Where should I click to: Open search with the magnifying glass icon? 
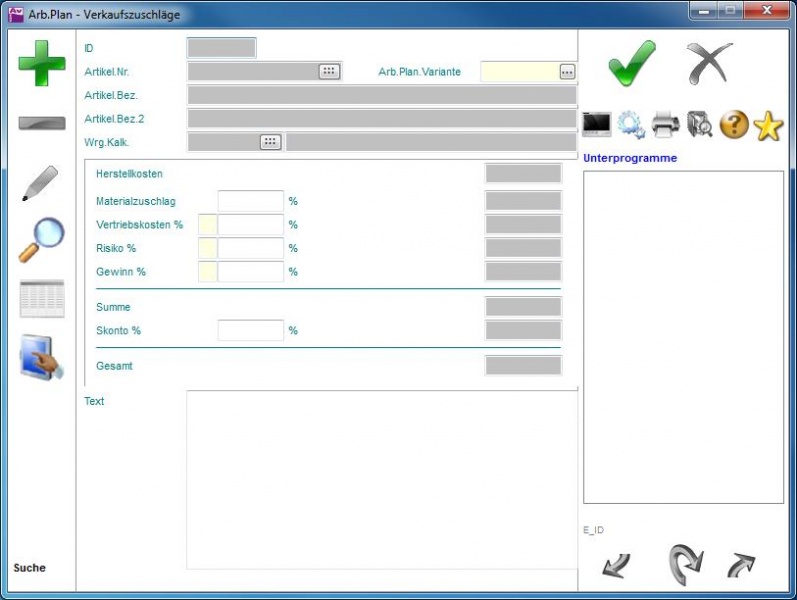pos(41,240)
